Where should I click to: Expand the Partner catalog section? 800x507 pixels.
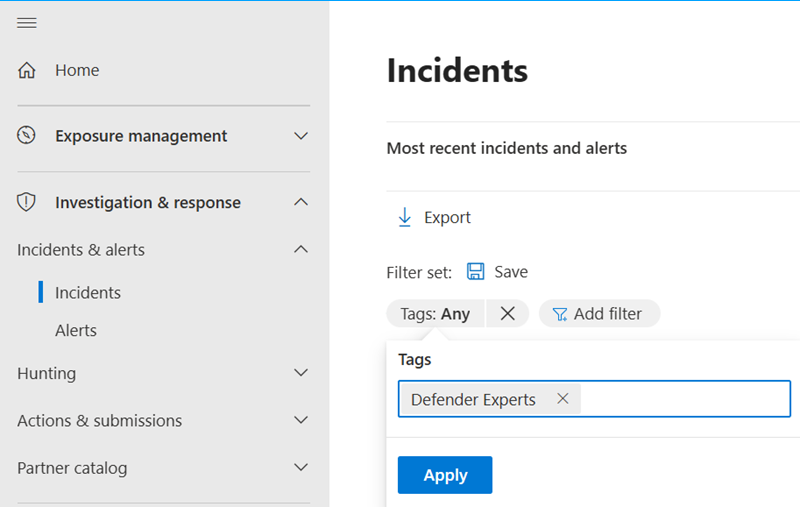[301, 468]
